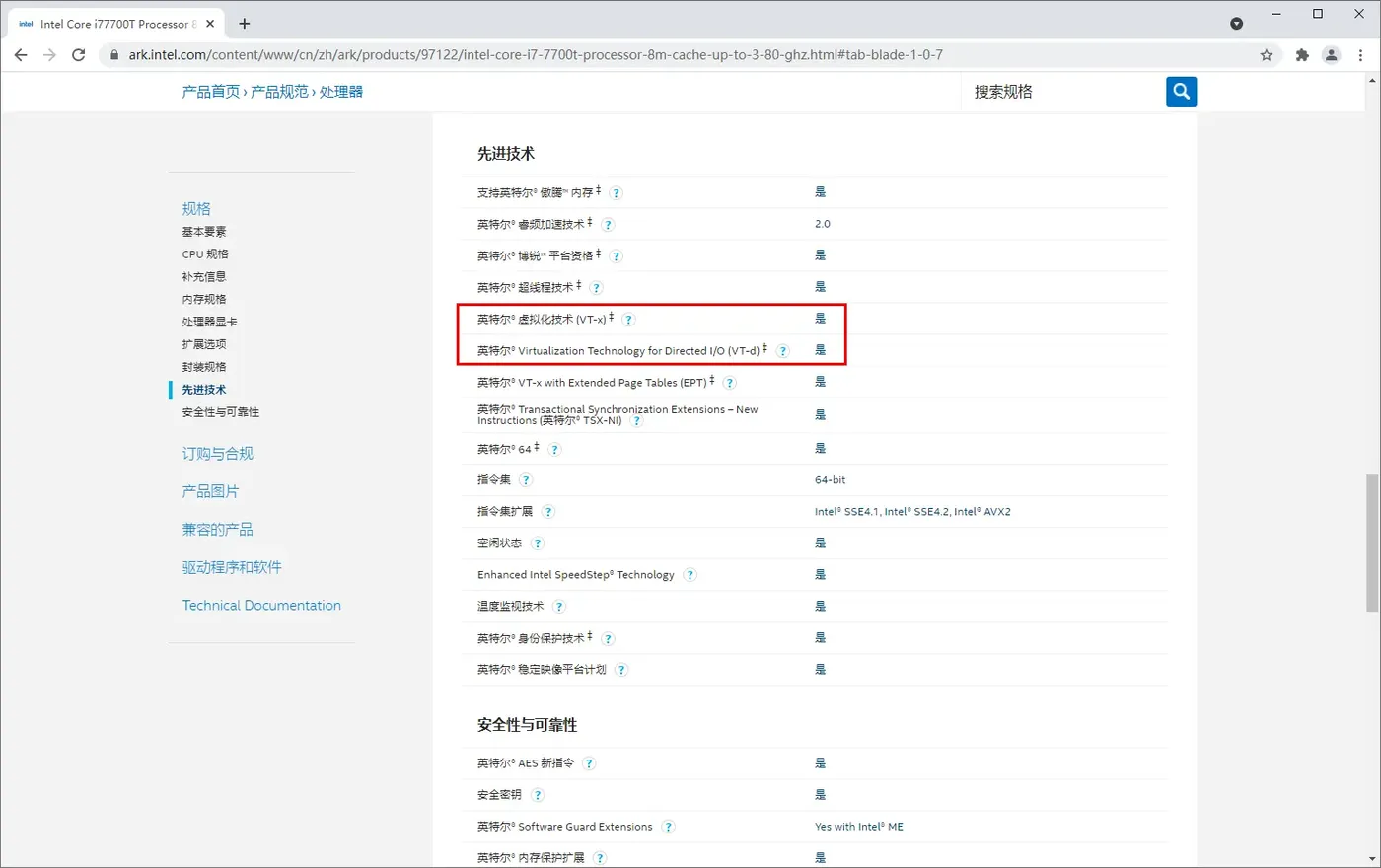The width and height of the screenshot is (1381, 868).
Task: Open help icon for 内存保护扩展
Action: [x=600, y=858]
